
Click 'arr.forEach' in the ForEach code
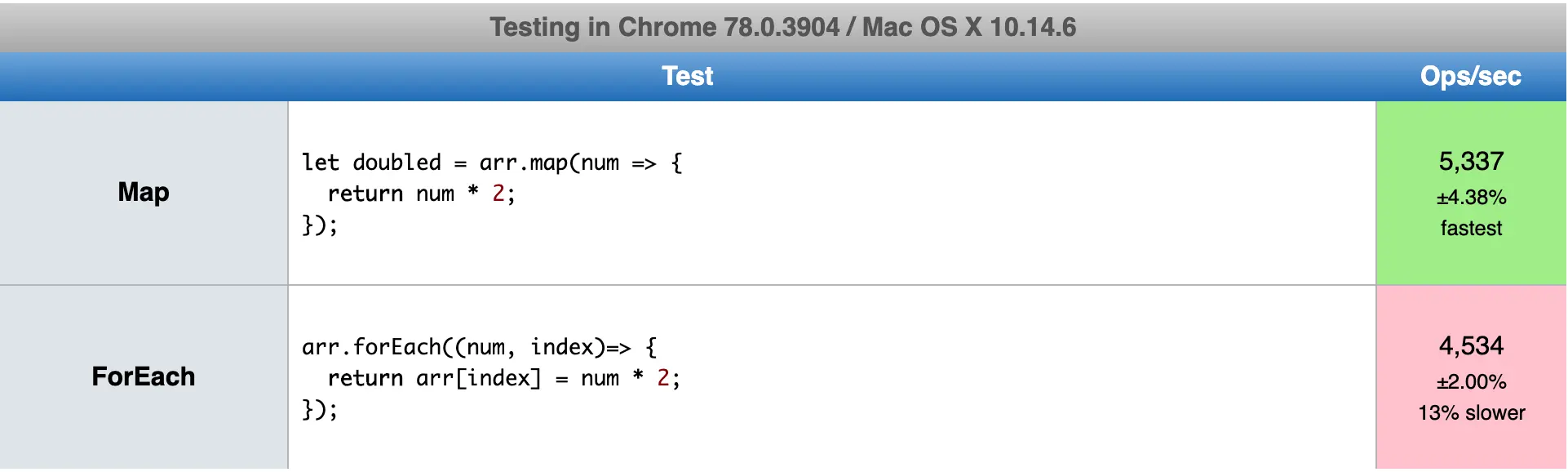tap(371, 347)
